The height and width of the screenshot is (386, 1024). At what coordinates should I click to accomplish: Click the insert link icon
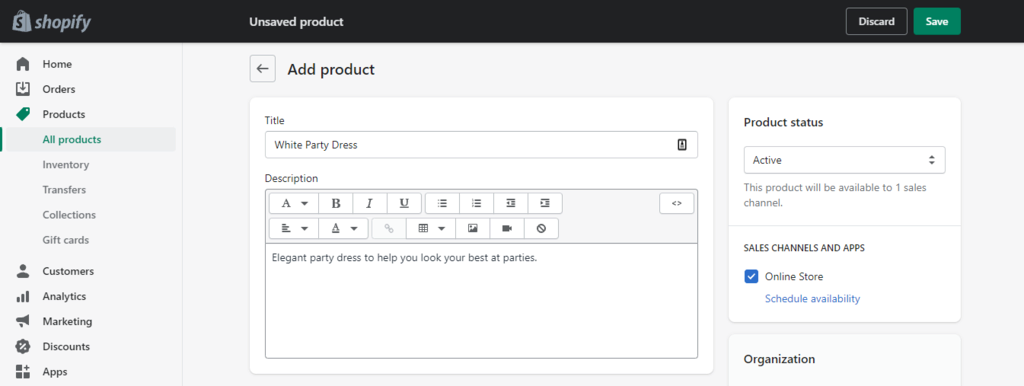click(x=389, y=229)
